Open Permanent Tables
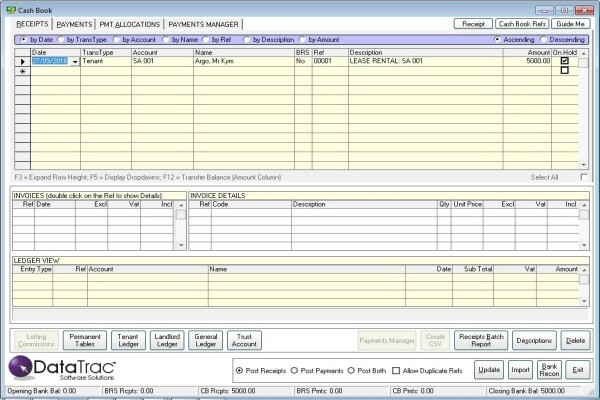600x400 pixels. [85, 340]
